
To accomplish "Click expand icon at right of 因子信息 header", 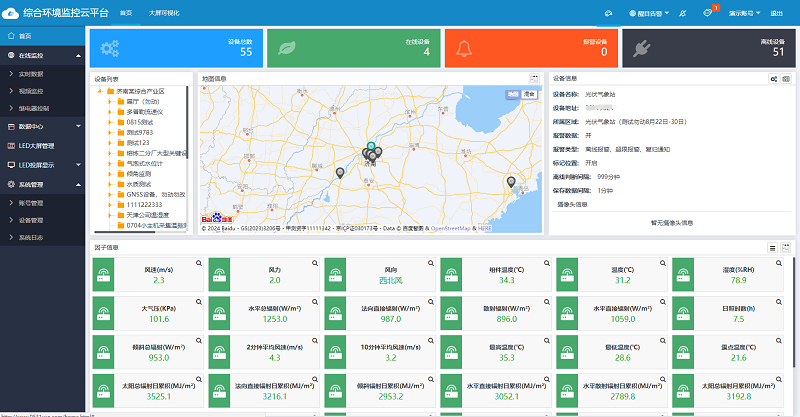I will (786, 248).
